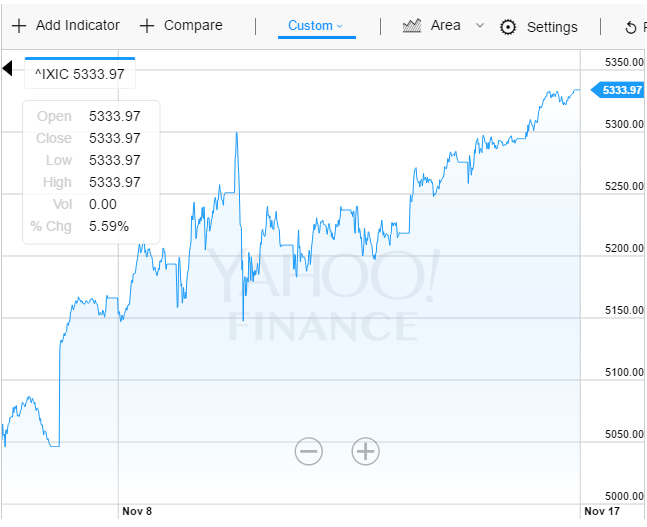The image size is (647, 527).
Task: Zoom in with the circled plus button
Action: pyautogui.click(x=366, y=451)
